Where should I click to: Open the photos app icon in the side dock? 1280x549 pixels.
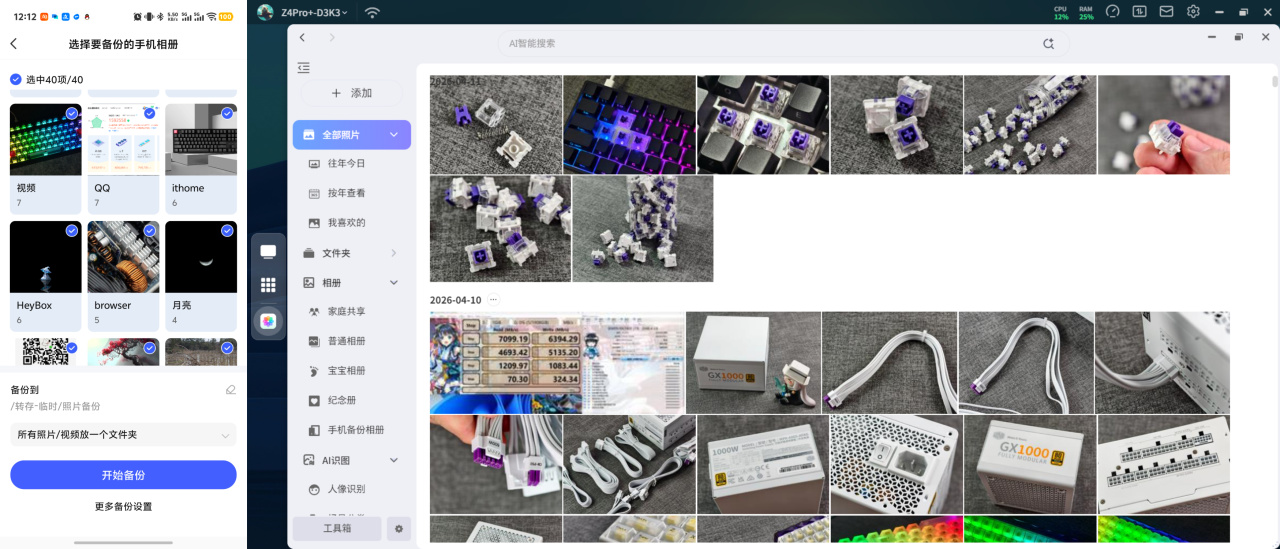[268, 321]
